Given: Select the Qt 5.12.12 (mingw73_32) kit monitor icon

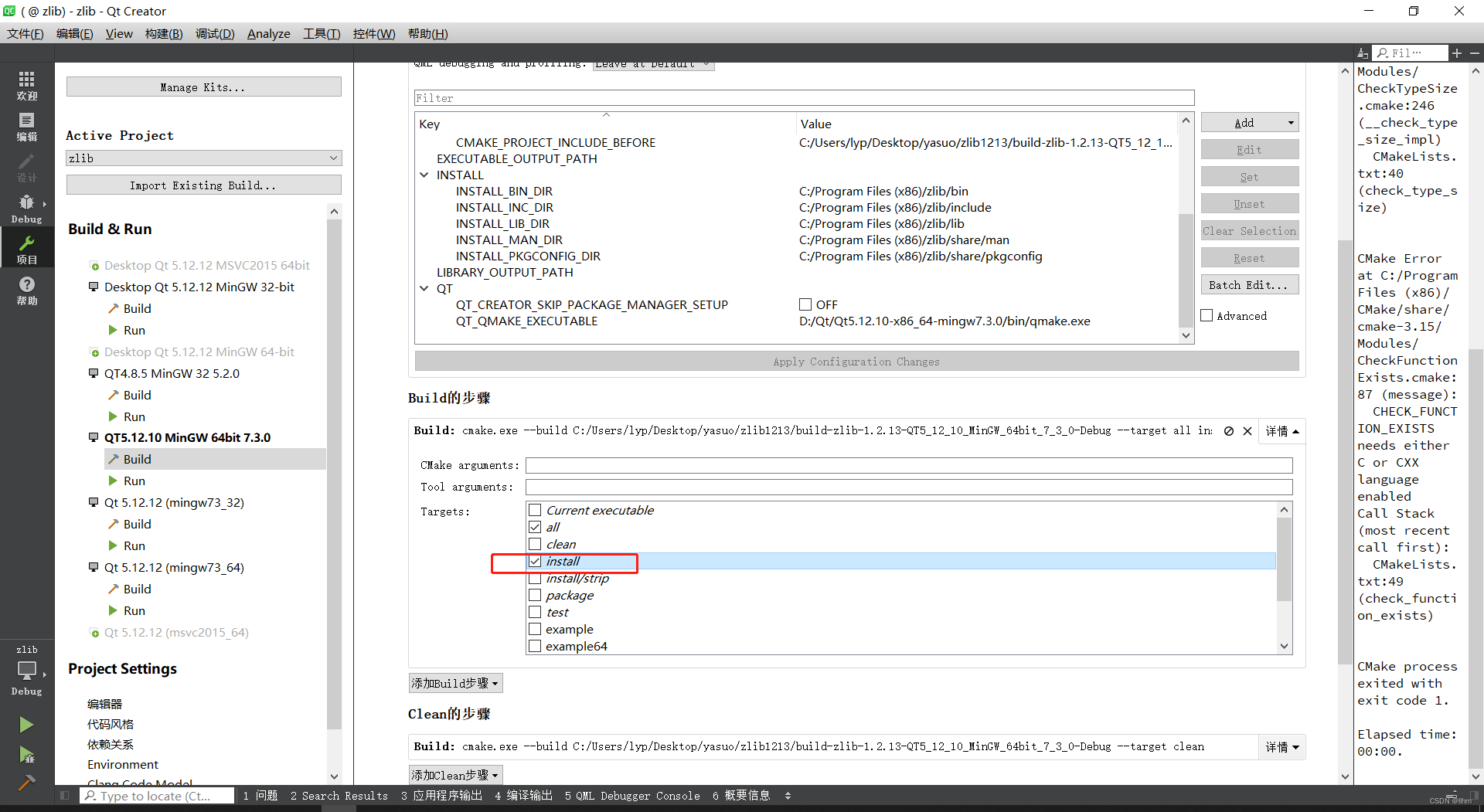Looking at the screenshot, I should click(94, 502).
